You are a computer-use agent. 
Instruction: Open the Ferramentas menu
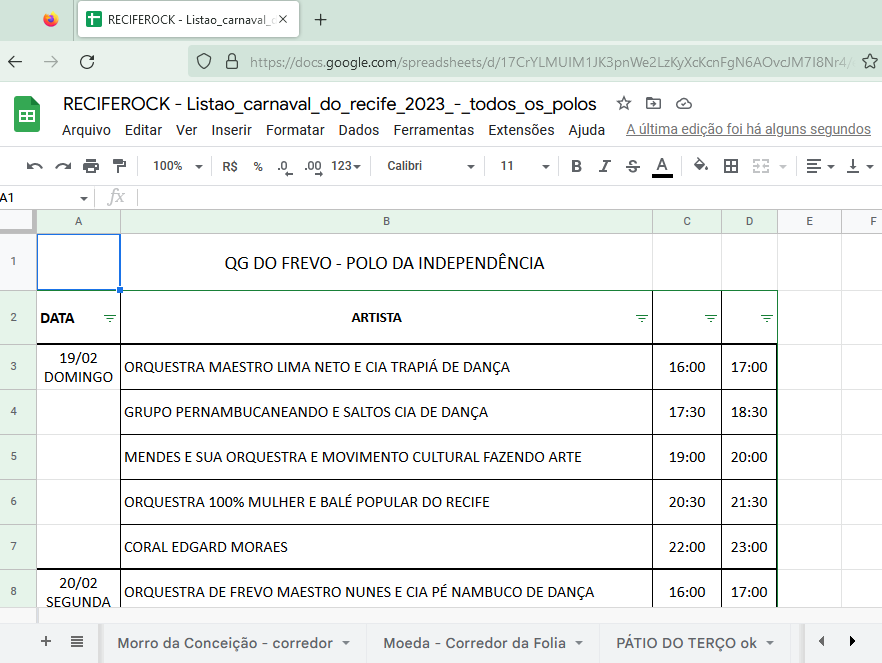coord(434,130)
